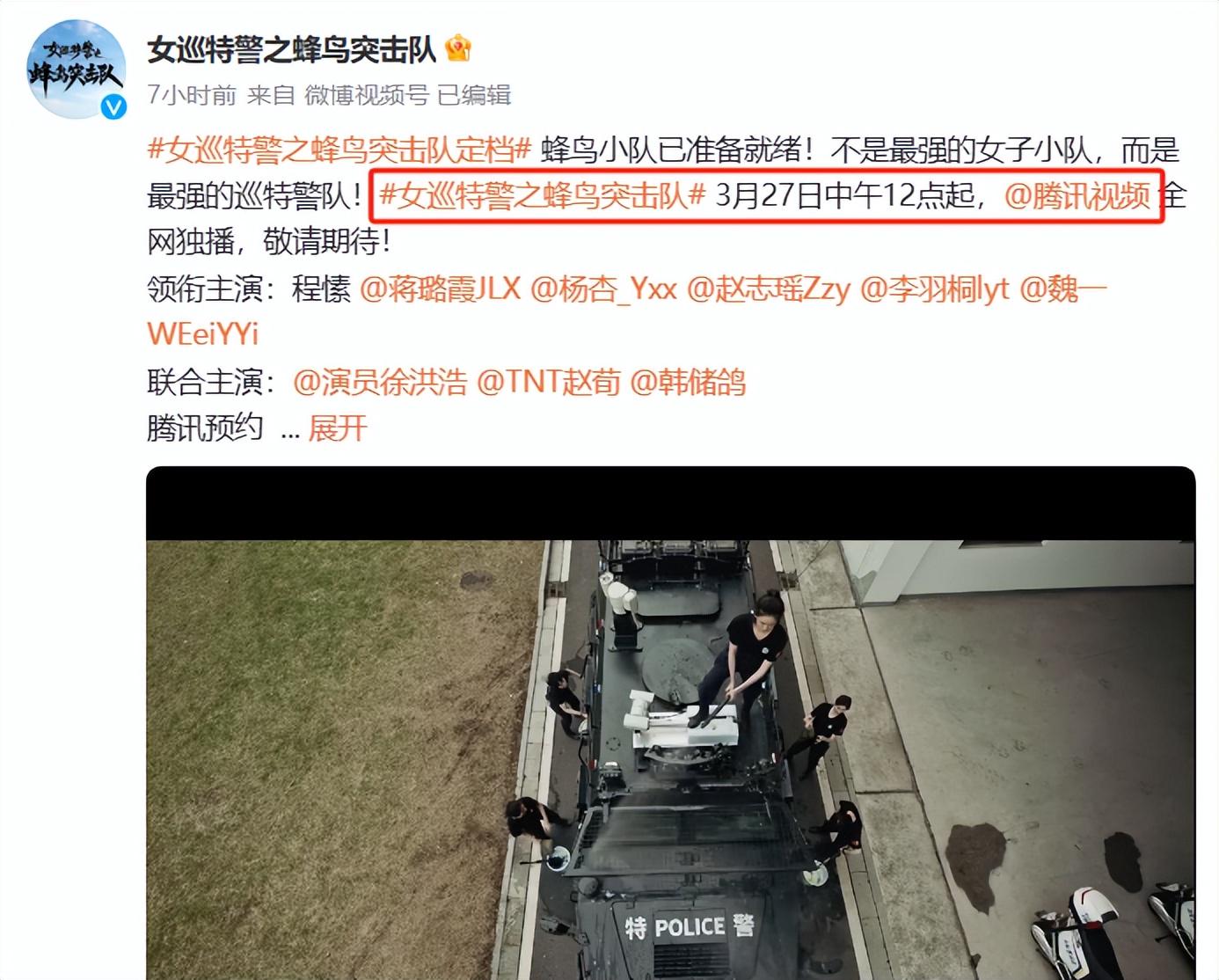Expand the post with 展开
Screen dimensions: 1219x980
(x=338, y=428)
